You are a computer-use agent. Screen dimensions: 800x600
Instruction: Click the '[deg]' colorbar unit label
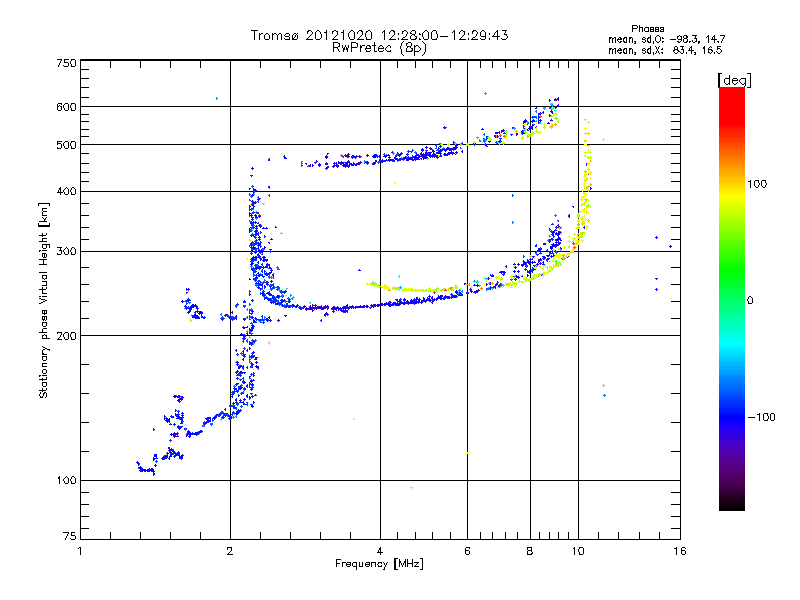[x=734, y=80]
